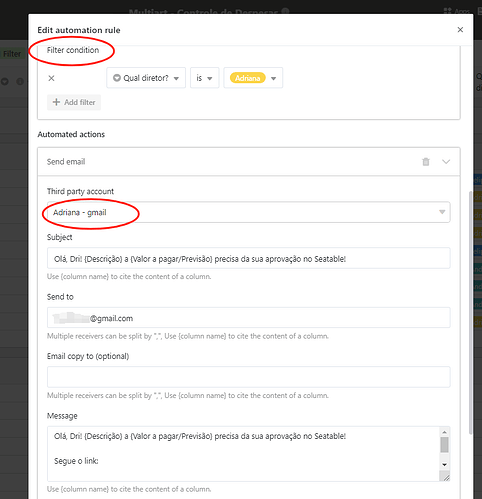Open the 'is' operator dropdown
This screenshot has height=499, width=482.
tap(204, 78)
